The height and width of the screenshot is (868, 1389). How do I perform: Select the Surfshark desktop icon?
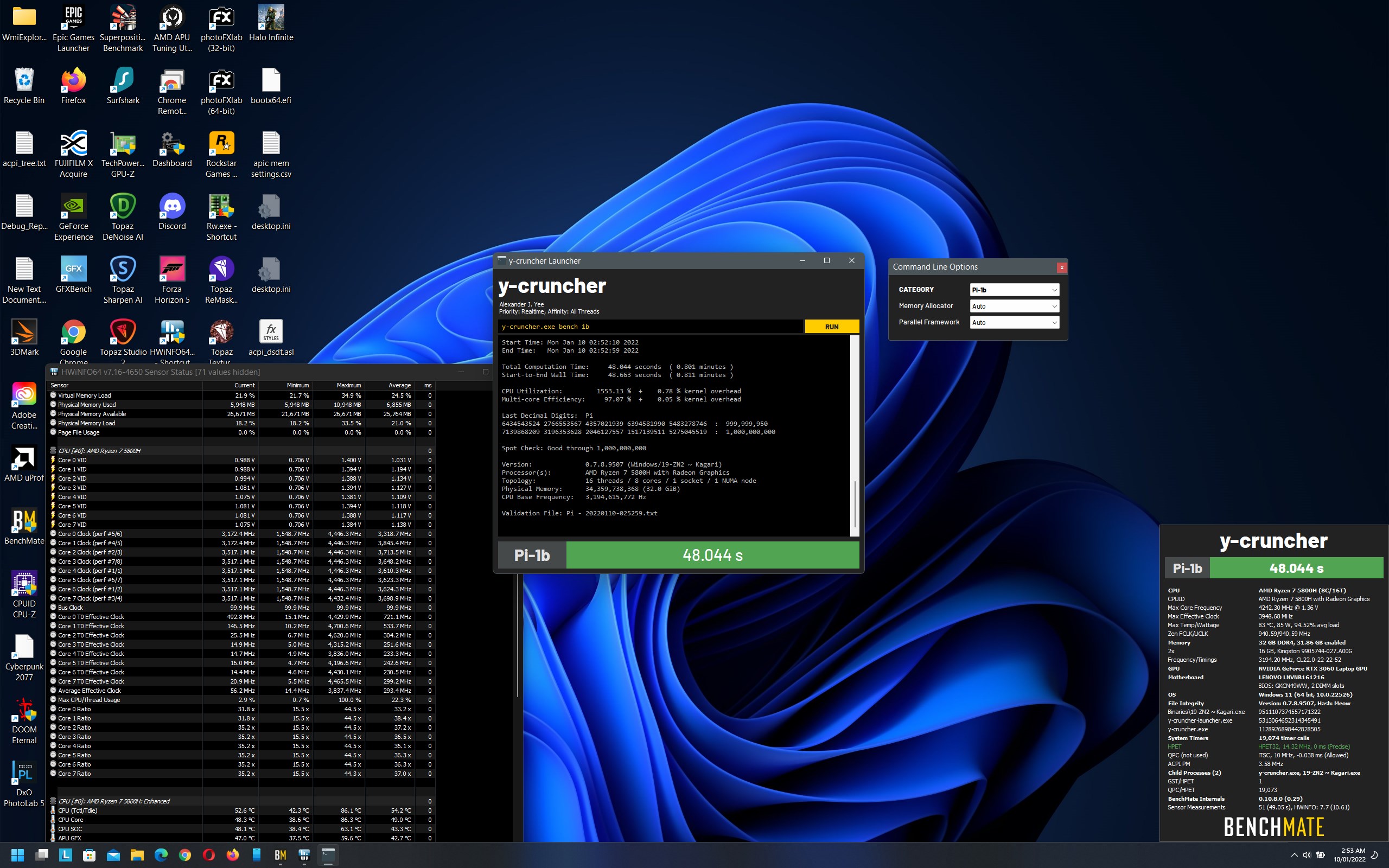tap(123, 87)
